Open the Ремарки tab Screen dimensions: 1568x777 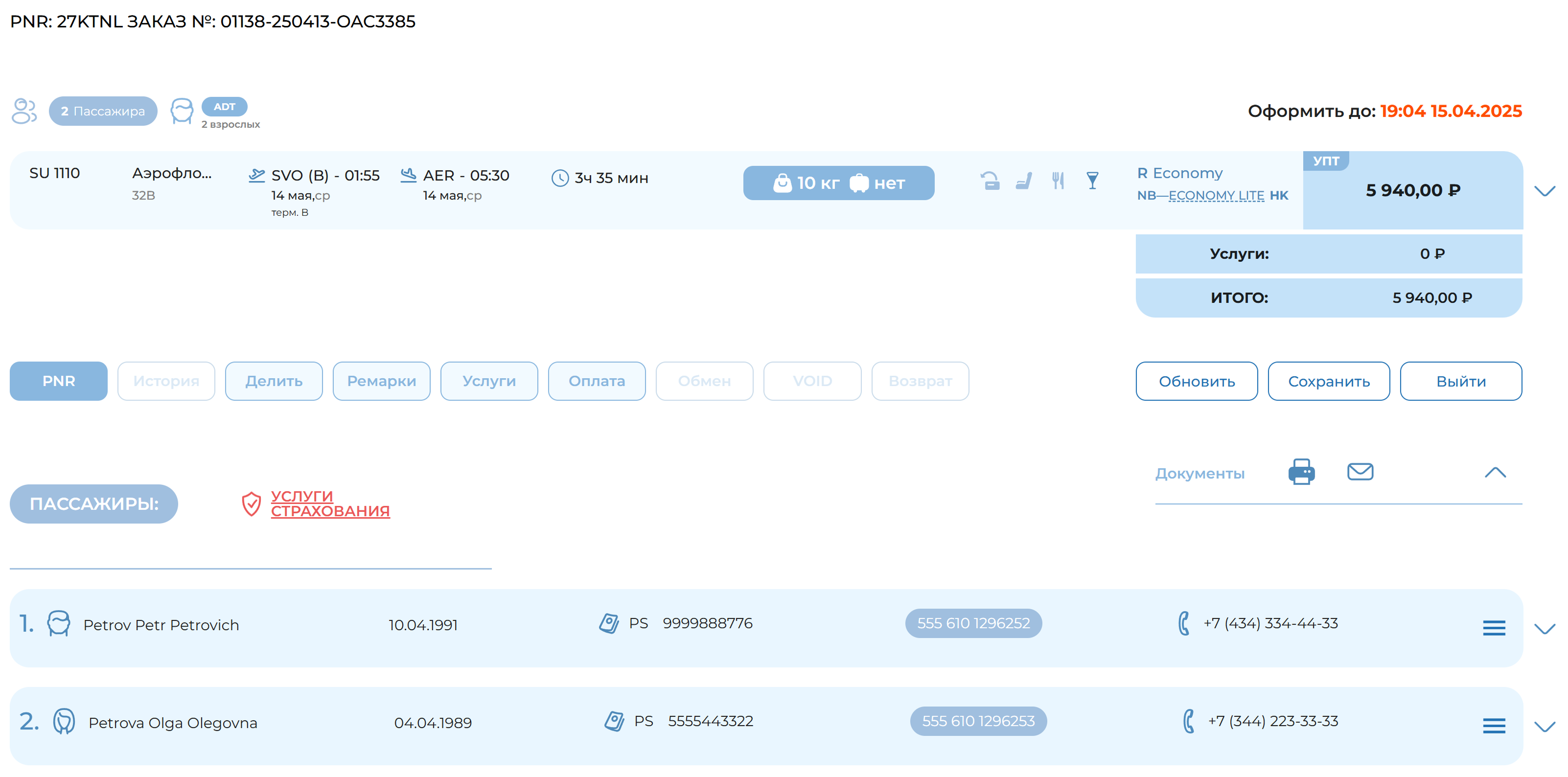(x=381, y=381)
